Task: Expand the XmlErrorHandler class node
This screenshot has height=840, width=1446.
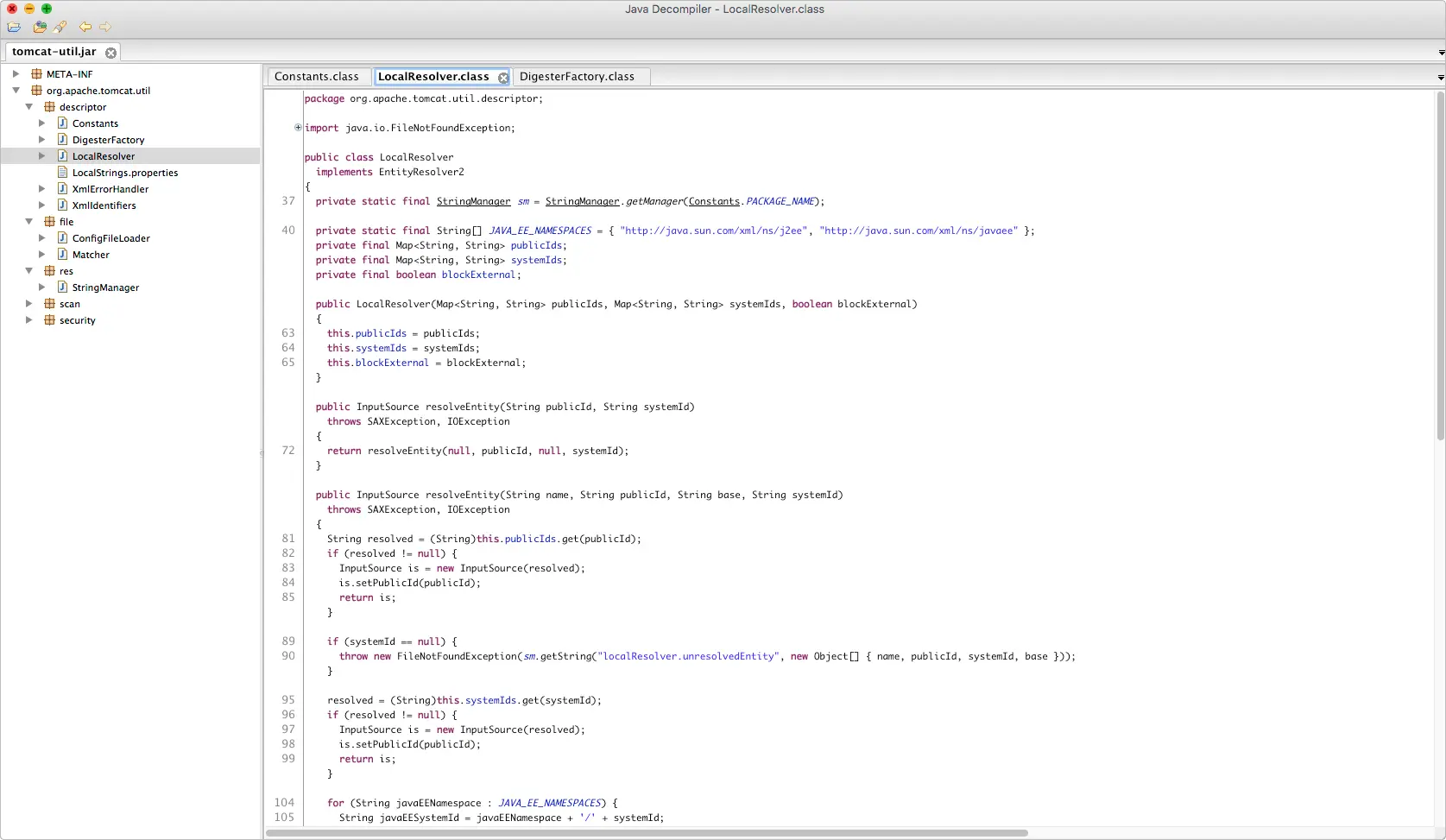Action: pos(41,189)
